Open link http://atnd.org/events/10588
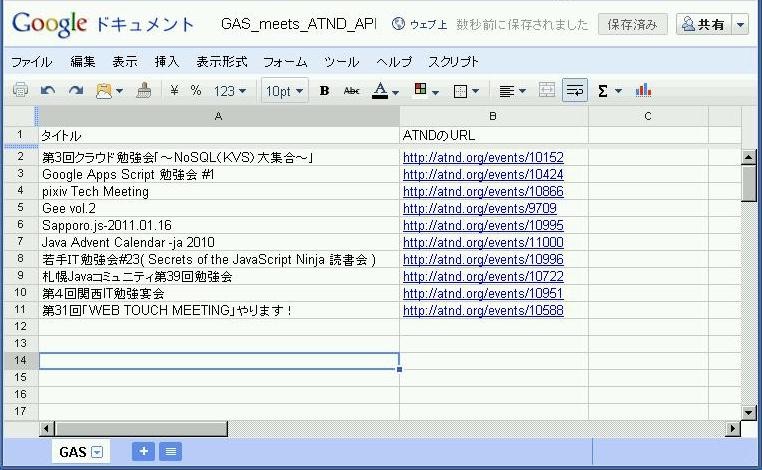Screen dimensions: 762x470 (x=483, y=311)
